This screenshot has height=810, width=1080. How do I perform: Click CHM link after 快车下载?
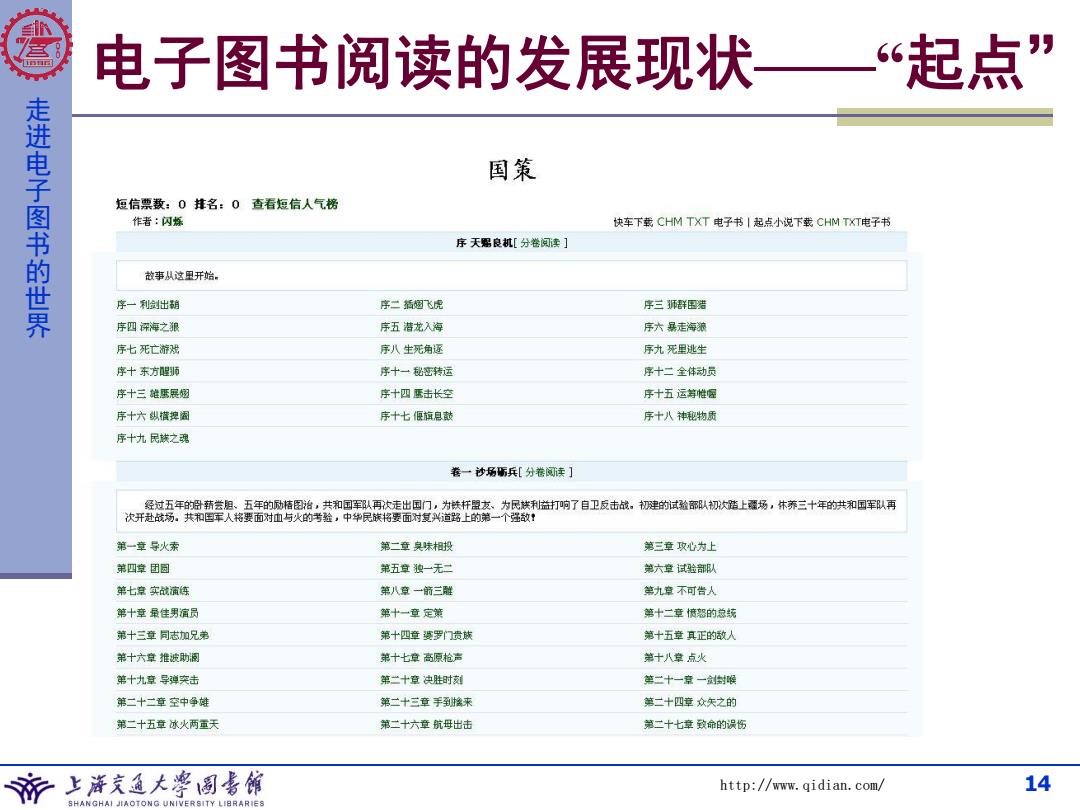(669, 222)
